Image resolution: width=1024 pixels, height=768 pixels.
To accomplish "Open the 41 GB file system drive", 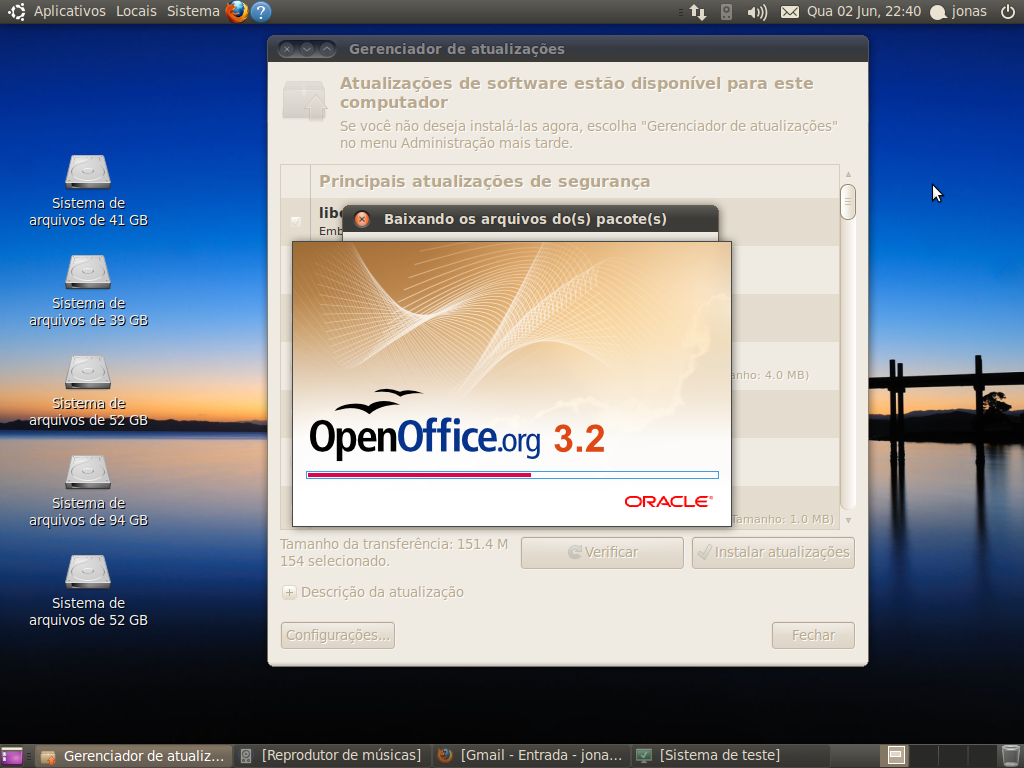I will coord(88,191).
